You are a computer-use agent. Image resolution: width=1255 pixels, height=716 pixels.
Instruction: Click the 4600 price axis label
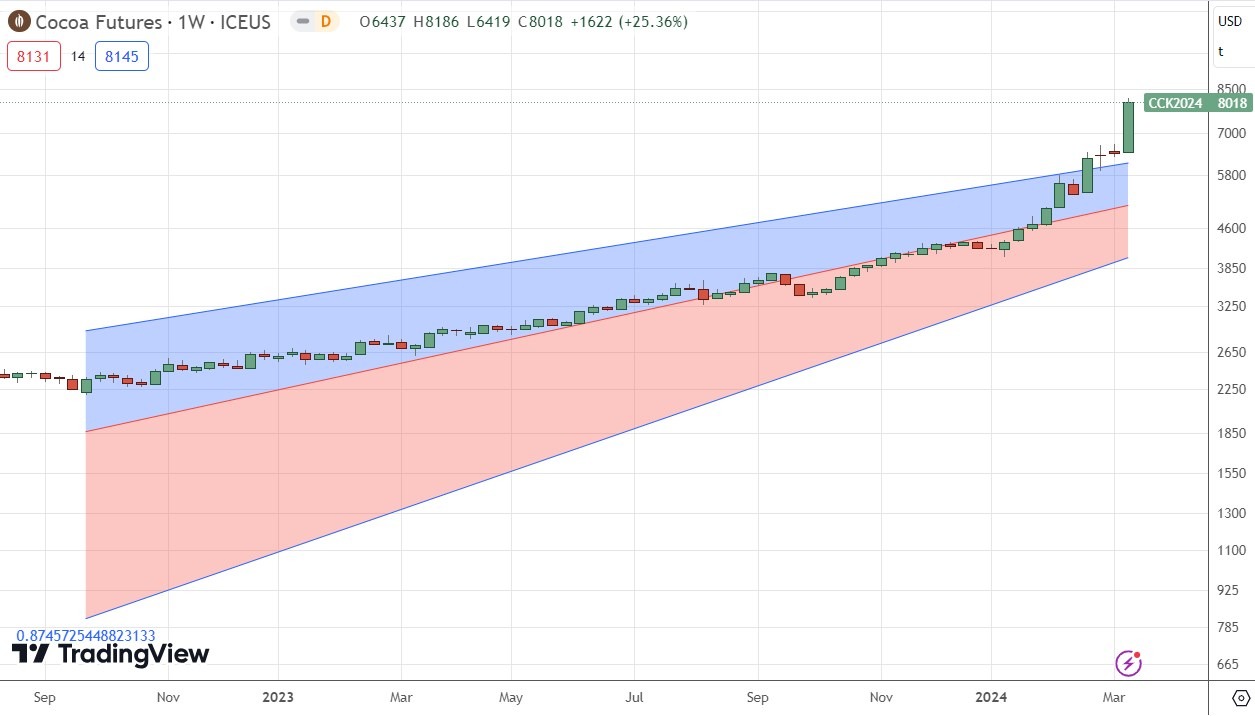coord(1231,228)
